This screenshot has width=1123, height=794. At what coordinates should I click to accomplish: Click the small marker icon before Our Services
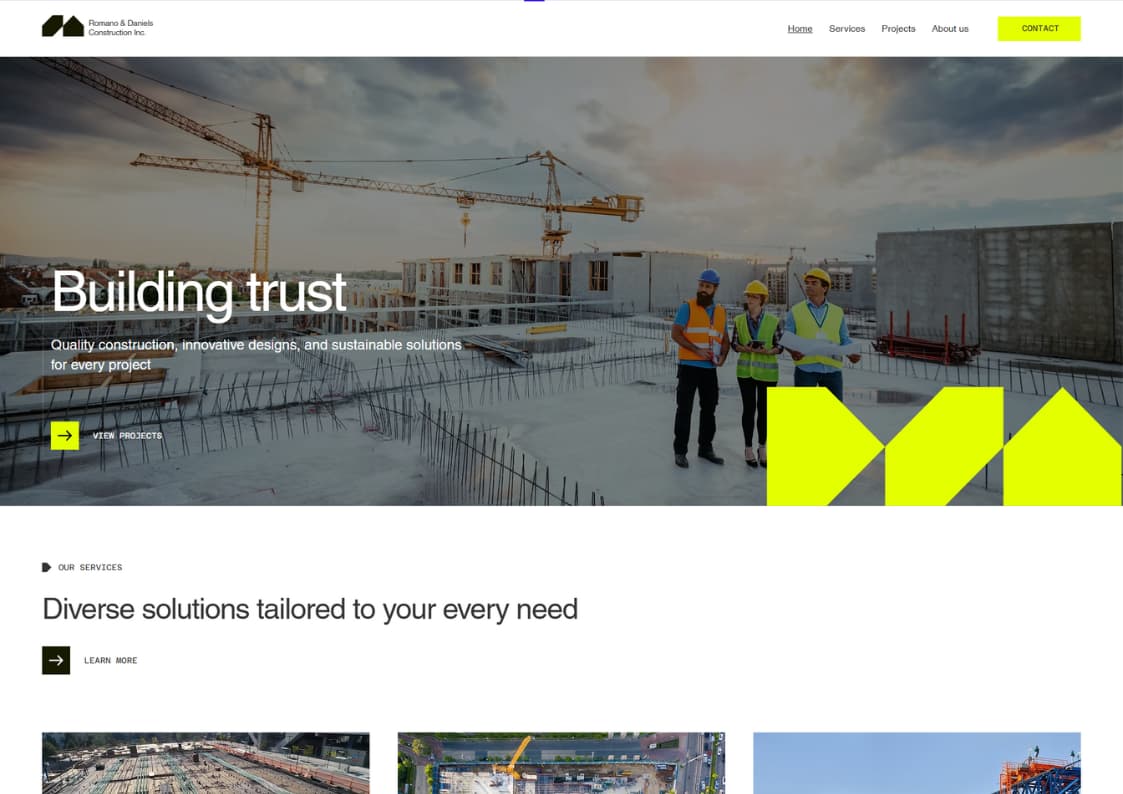(x=47, y=567)
